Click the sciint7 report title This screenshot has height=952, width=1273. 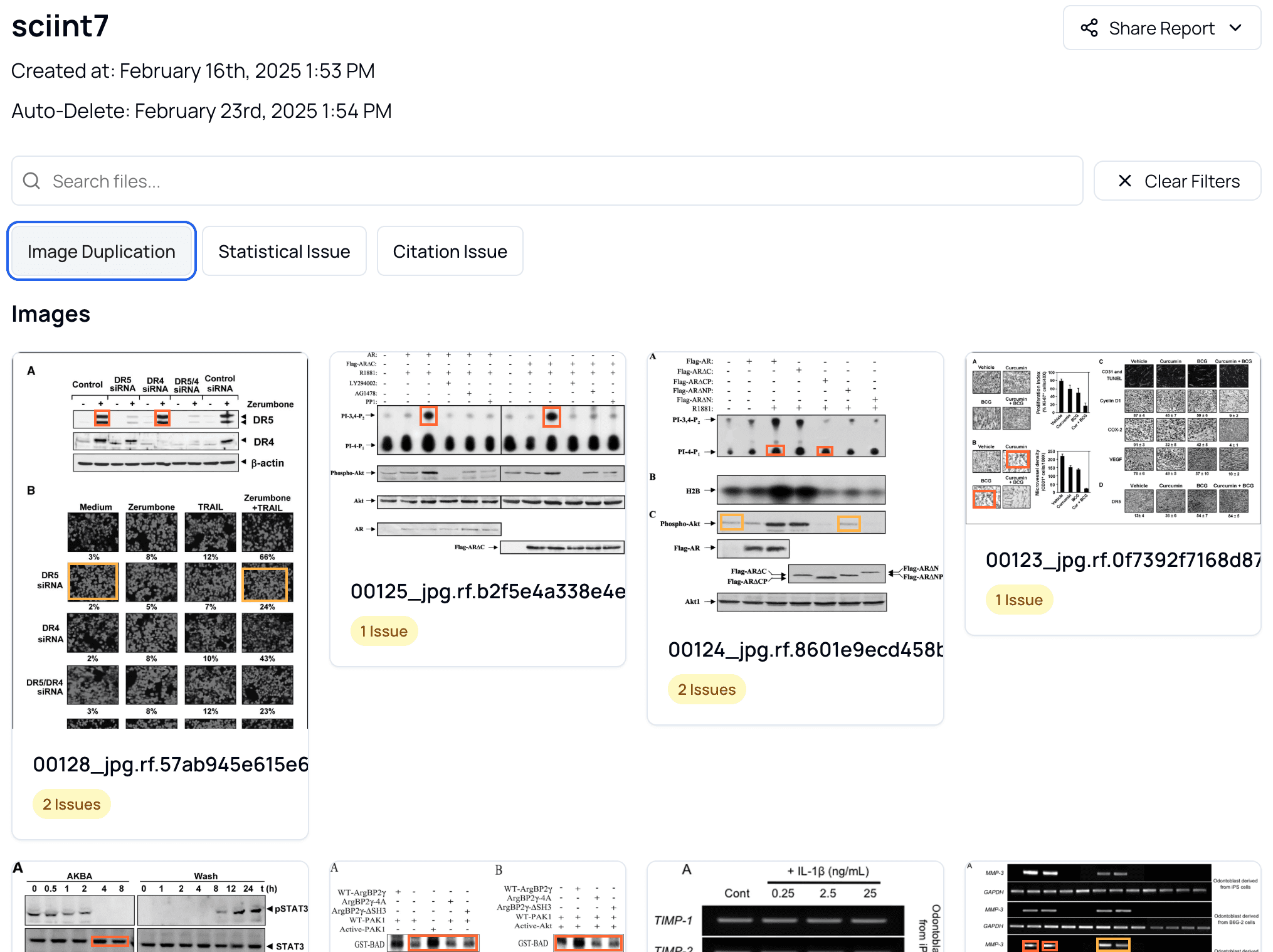pos(60,26)
